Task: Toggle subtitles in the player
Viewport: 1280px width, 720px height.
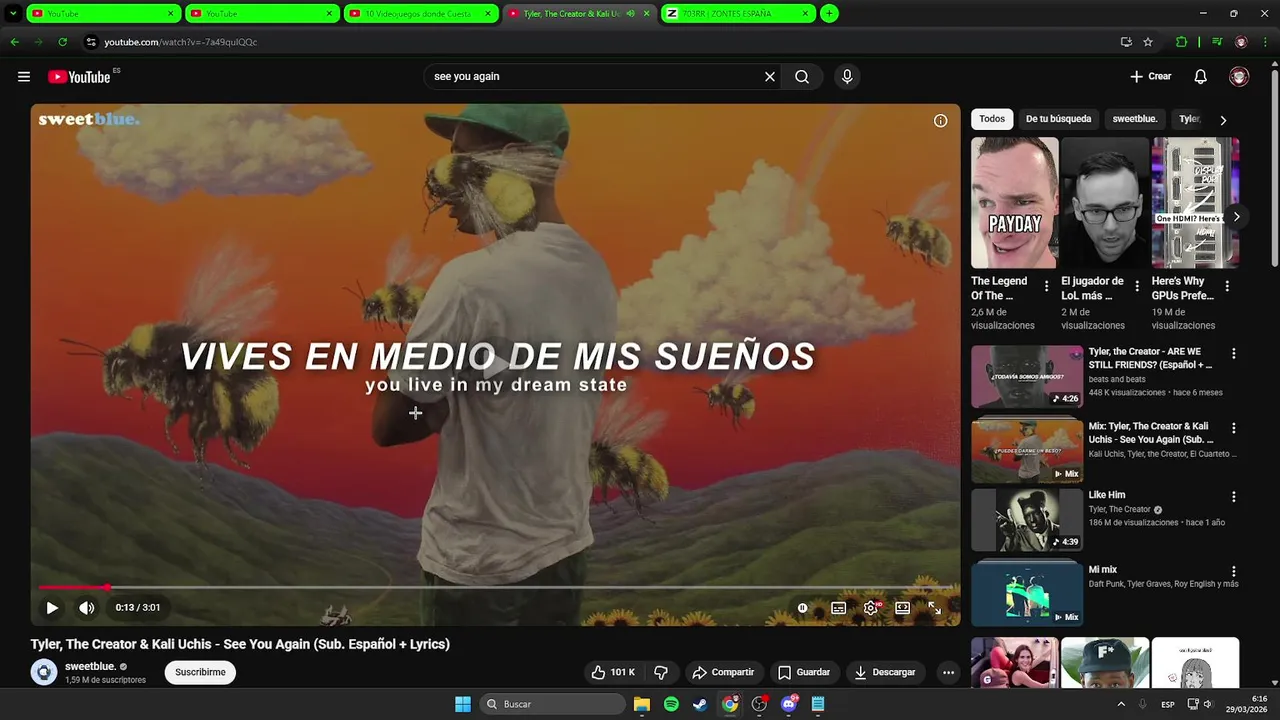Action: point(838,607)
